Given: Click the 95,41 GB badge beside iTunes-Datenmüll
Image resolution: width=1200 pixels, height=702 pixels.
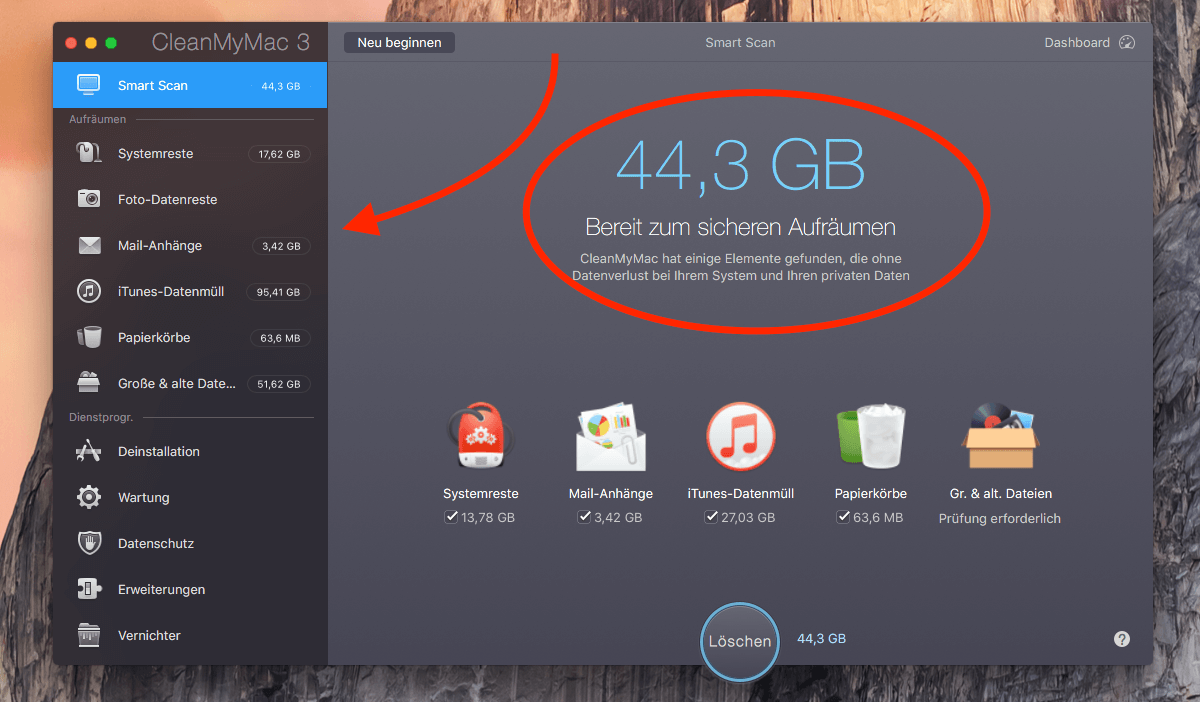Looking at the screenshot, I should click(280, 292).
